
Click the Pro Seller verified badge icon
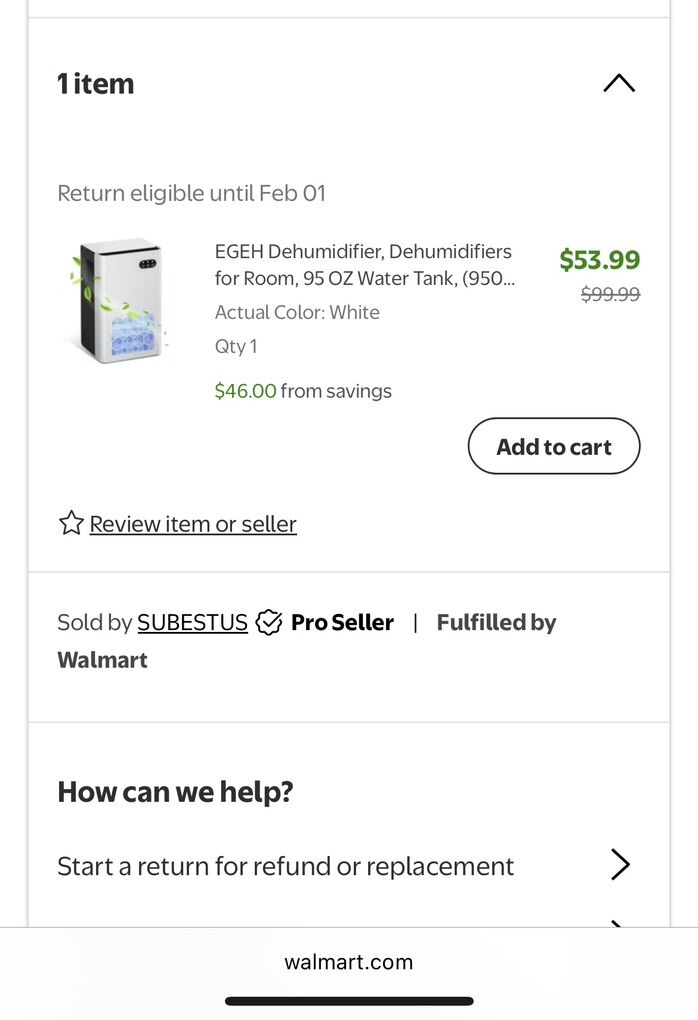[269, 622]
